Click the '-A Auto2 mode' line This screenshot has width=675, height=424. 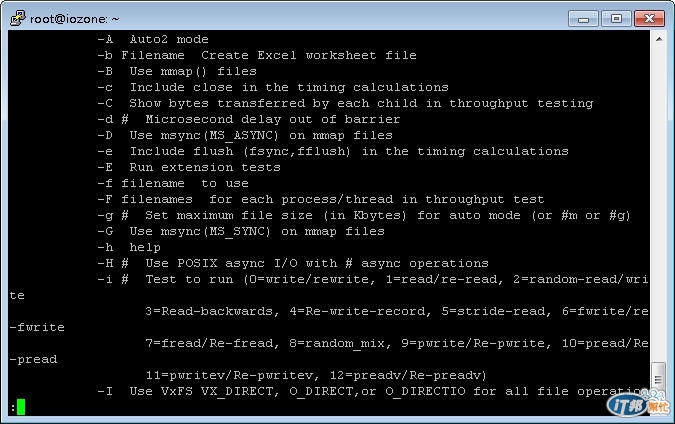coord(153,40)
